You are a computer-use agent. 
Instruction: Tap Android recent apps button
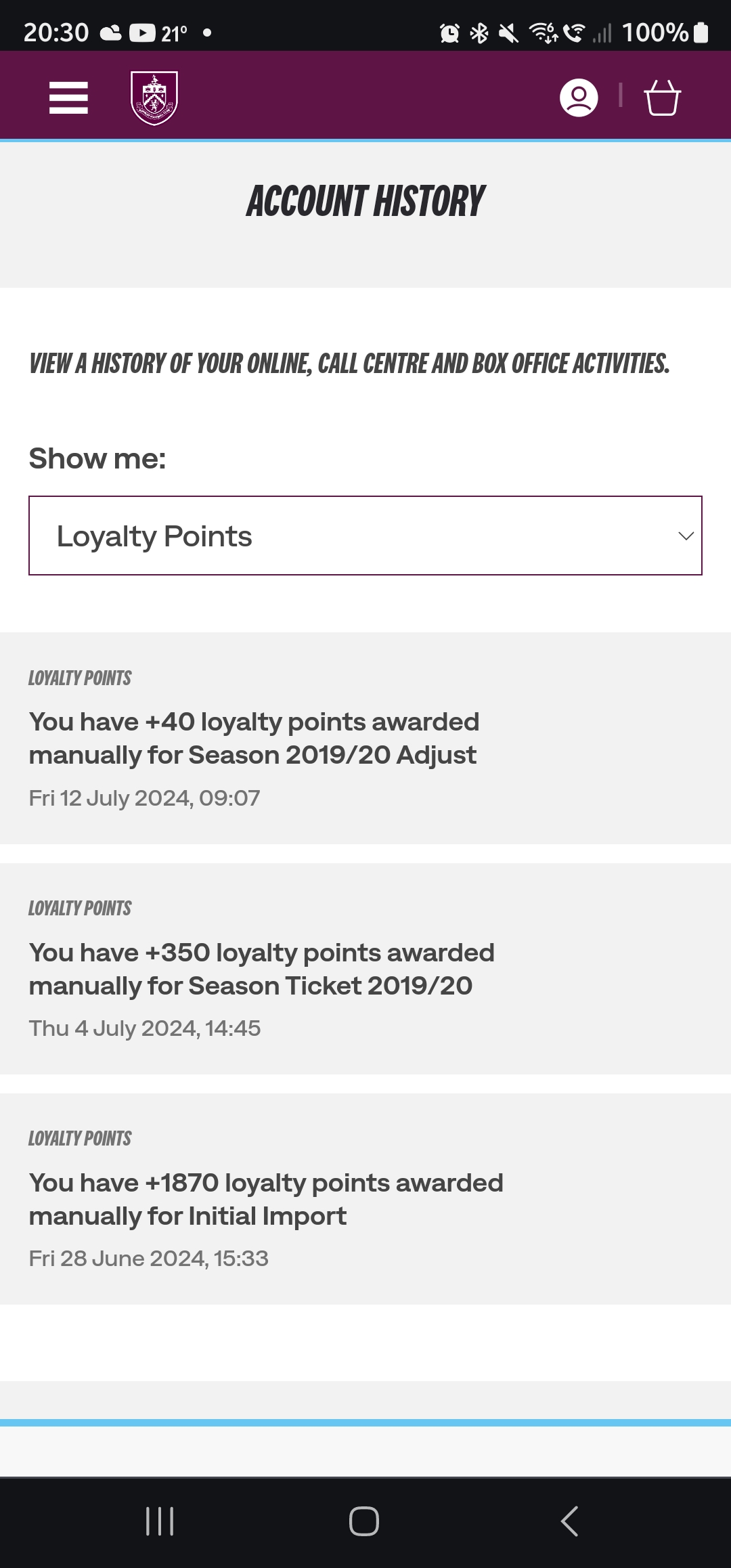pyautogui.click(x=160, y=1521)
